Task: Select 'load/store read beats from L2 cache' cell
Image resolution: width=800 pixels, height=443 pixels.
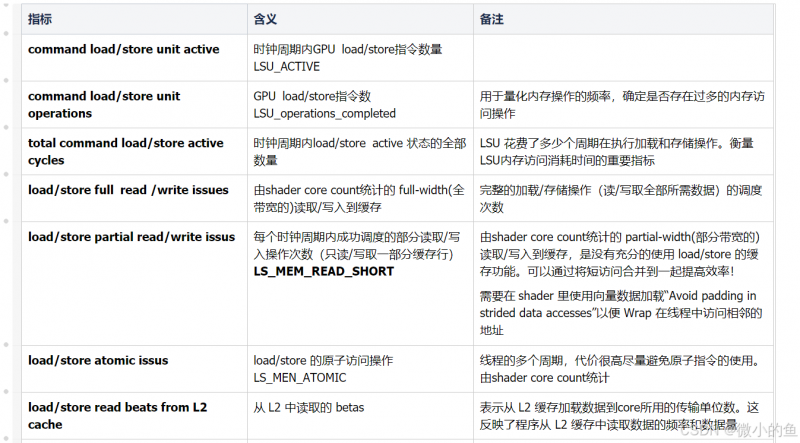Action: [134, 416]
